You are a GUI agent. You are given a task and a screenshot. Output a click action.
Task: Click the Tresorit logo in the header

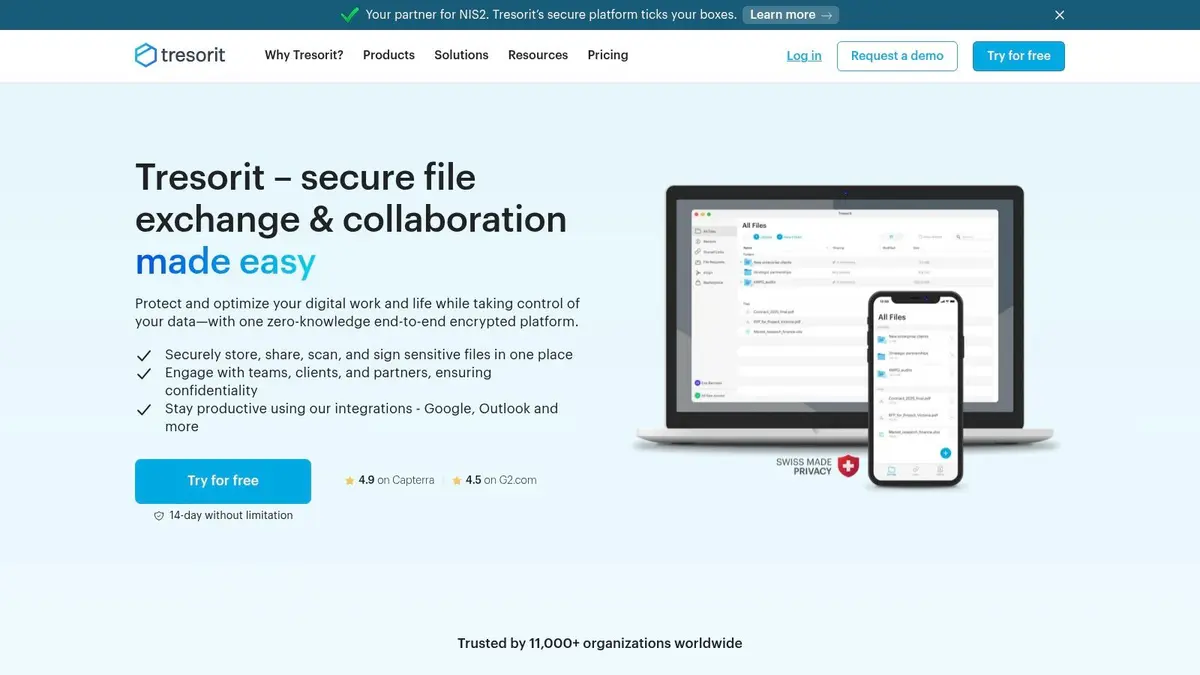180,55
